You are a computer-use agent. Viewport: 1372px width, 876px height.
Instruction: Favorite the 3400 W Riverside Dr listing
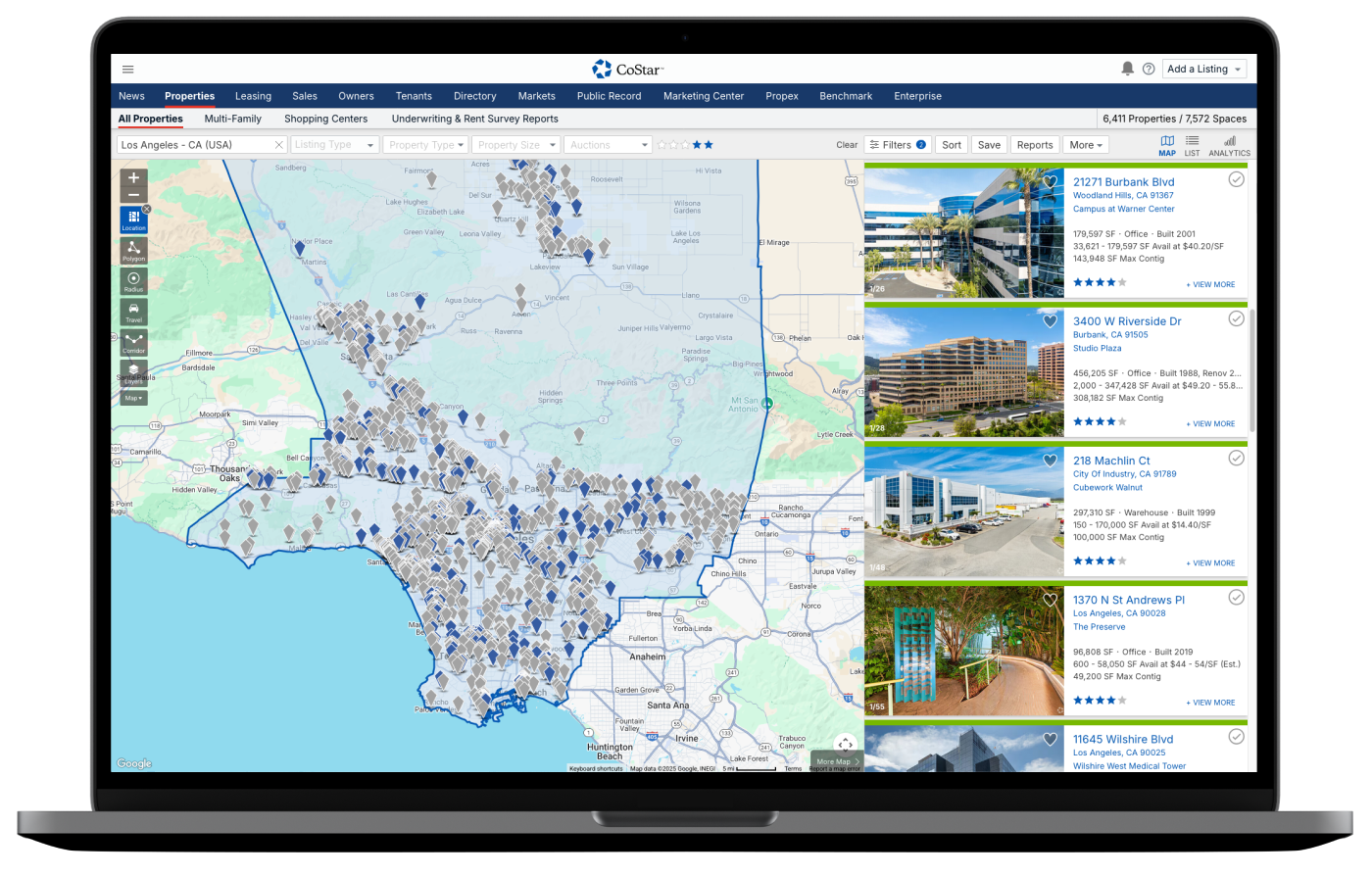point(1050,321)
